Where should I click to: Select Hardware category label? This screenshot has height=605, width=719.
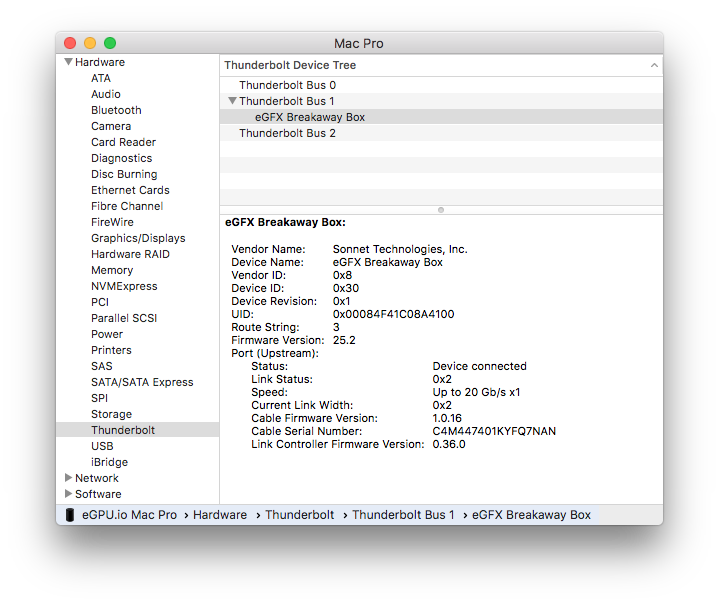tap(100, 62)
